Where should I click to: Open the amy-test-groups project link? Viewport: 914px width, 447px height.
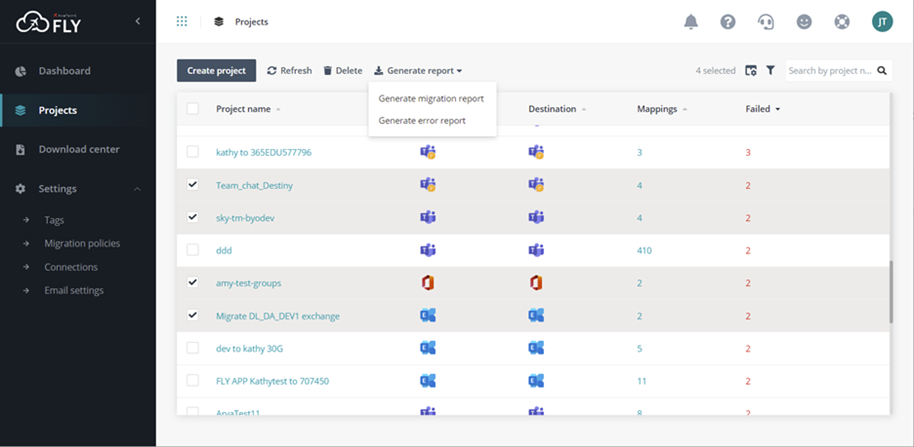coord(248,283)
